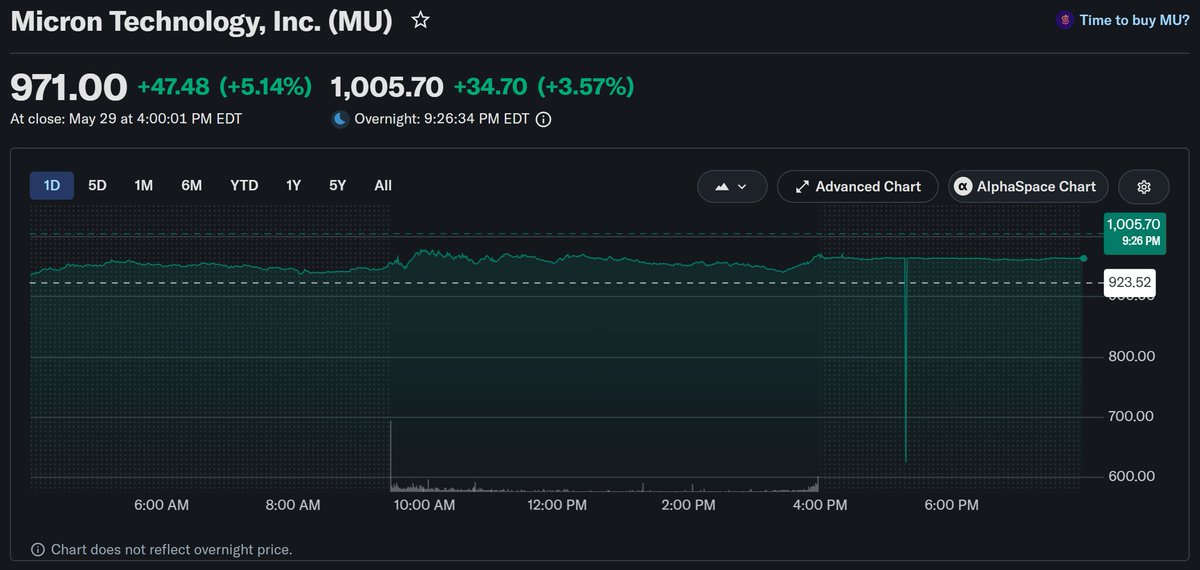Open the overnight price info icon

543,119
